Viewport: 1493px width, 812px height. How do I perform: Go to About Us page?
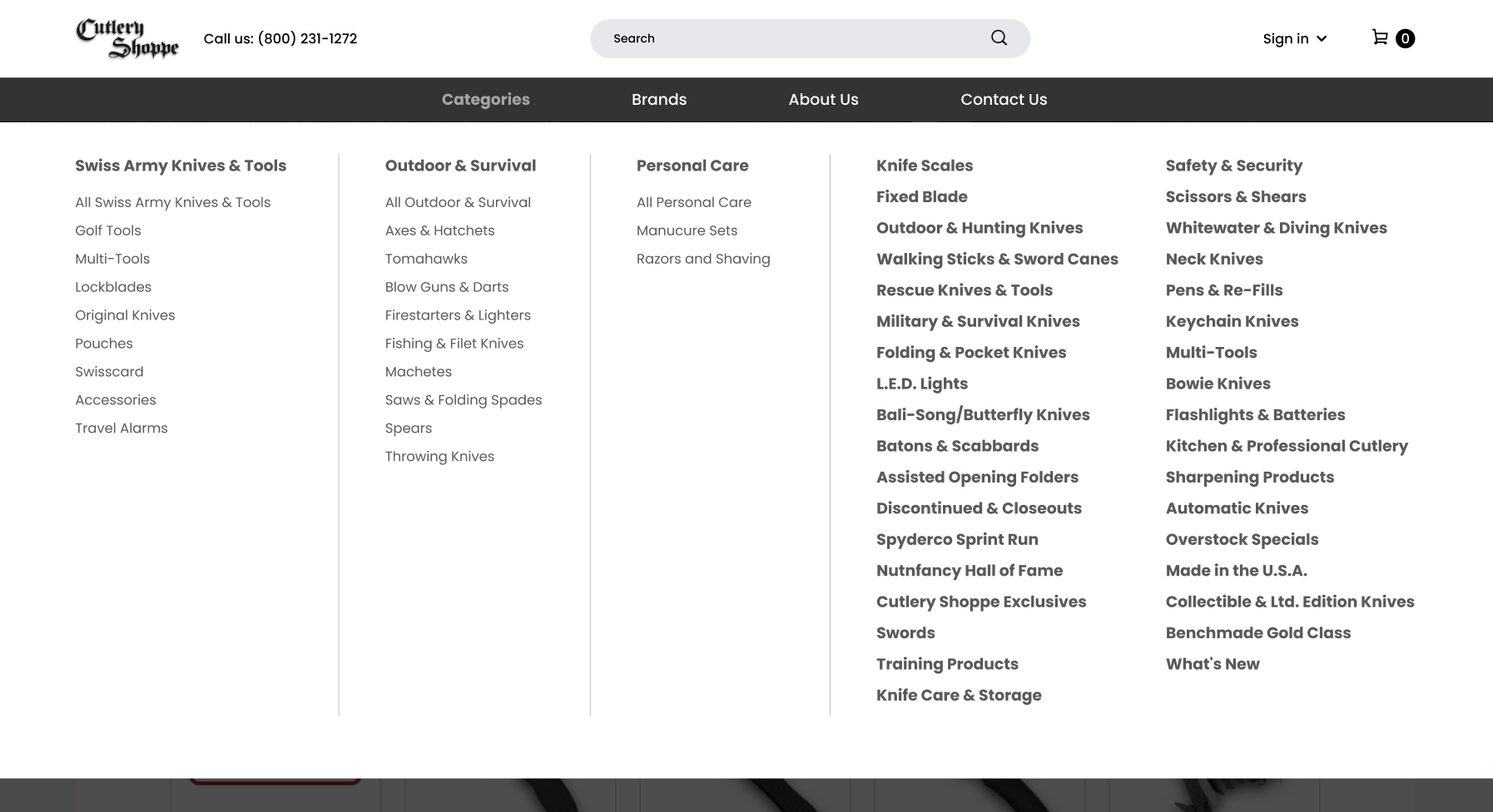click(823, 99)
